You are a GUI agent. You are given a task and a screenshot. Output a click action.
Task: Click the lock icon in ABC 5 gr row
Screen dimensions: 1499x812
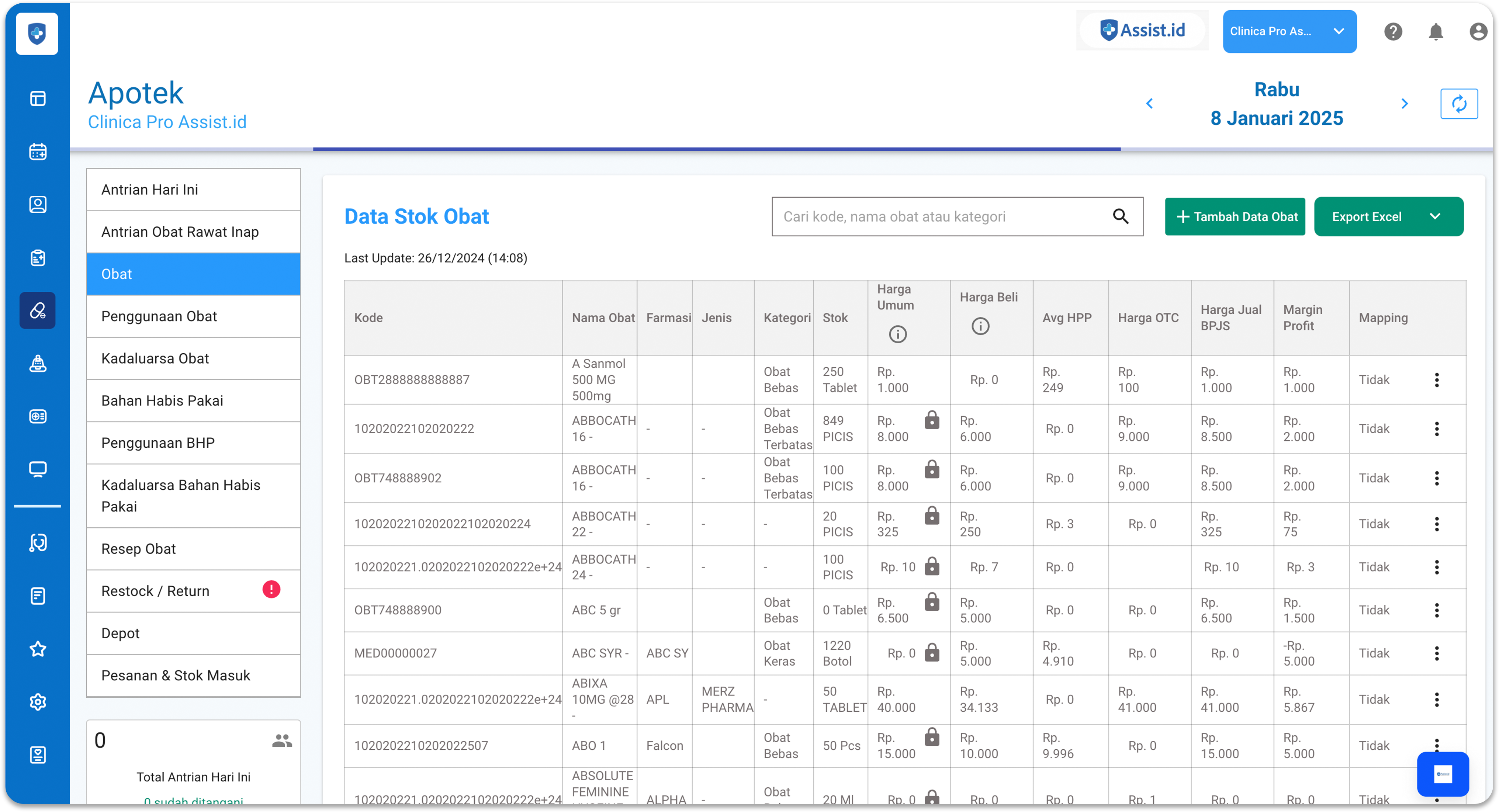tap(932, 601)
